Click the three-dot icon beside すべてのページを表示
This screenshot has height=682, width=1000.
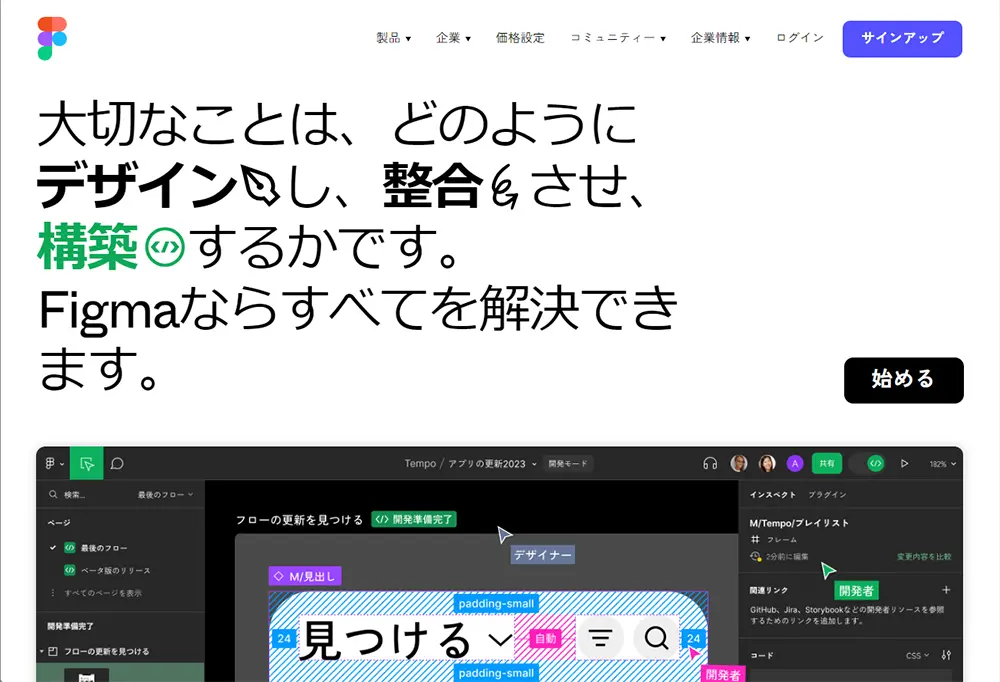(x=52, y=593)
